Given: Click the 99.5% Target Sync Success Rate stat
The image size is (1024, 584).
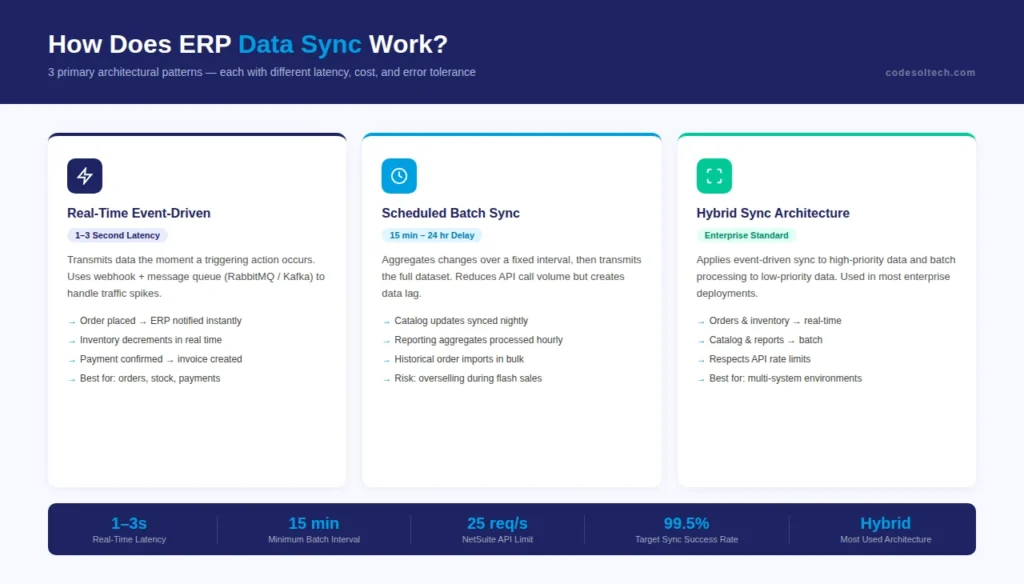Looking at the screenshot, I should [686, 530].
